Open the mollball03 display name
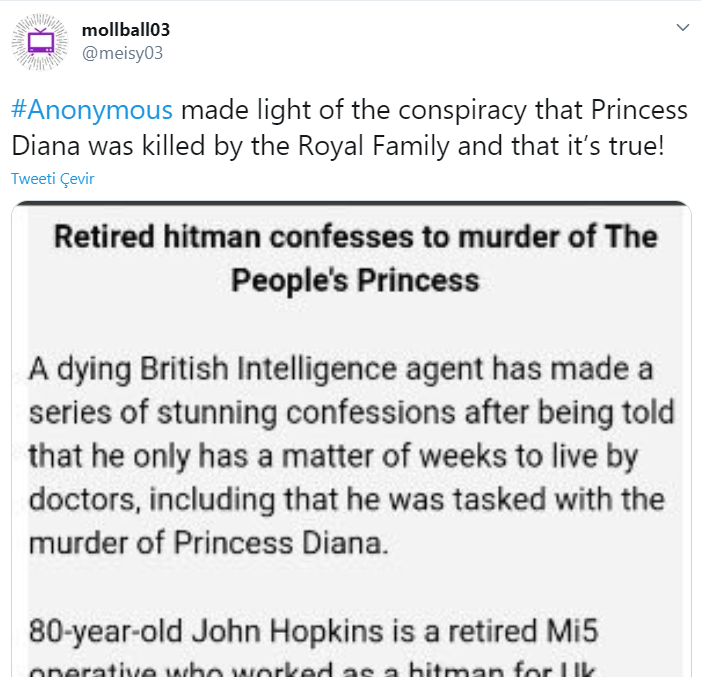 point(132,30)
